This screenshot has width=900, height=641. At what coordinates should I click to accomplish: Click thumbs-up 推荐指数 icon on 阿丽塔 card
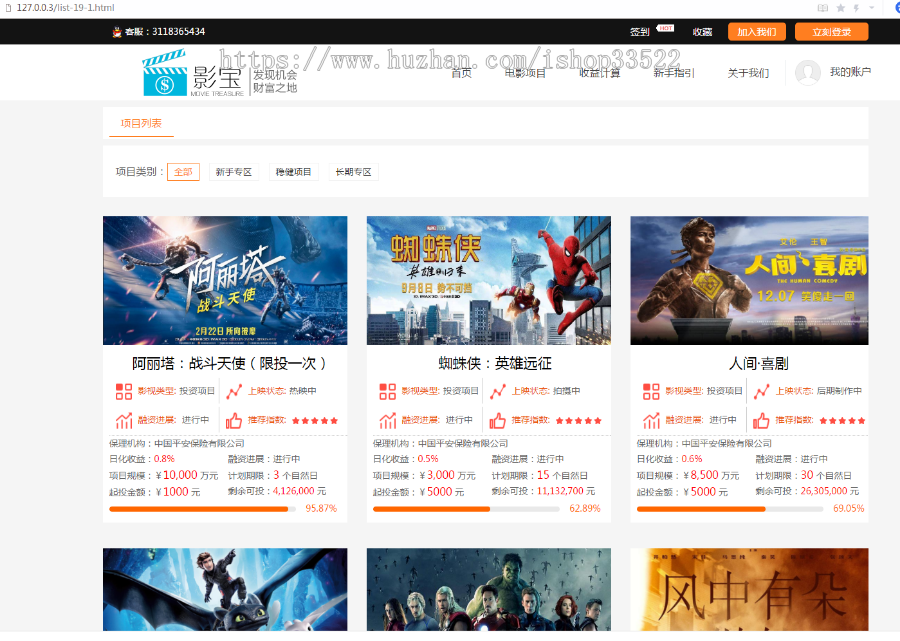click(234, 420)
